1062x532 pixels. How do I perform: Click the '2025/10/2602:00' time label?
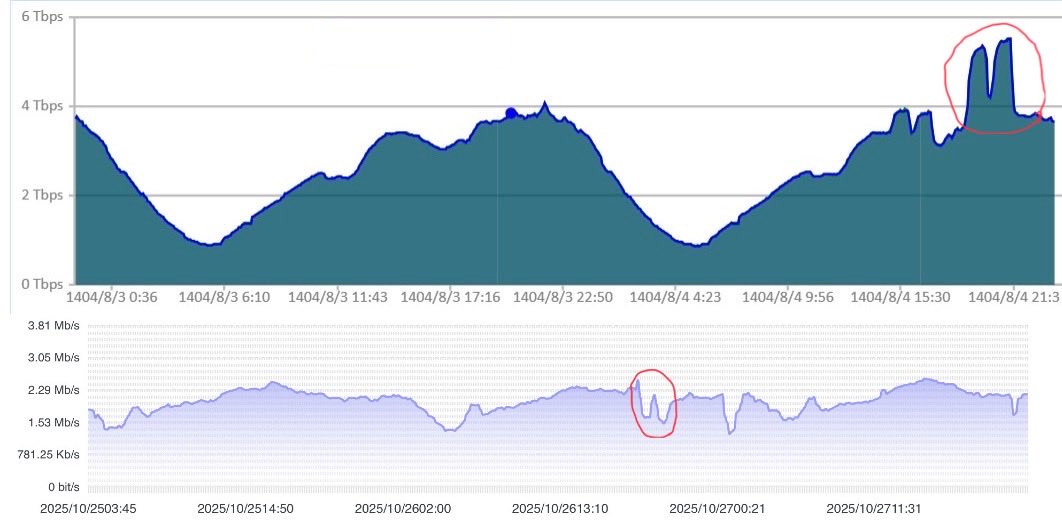(402, 508)
